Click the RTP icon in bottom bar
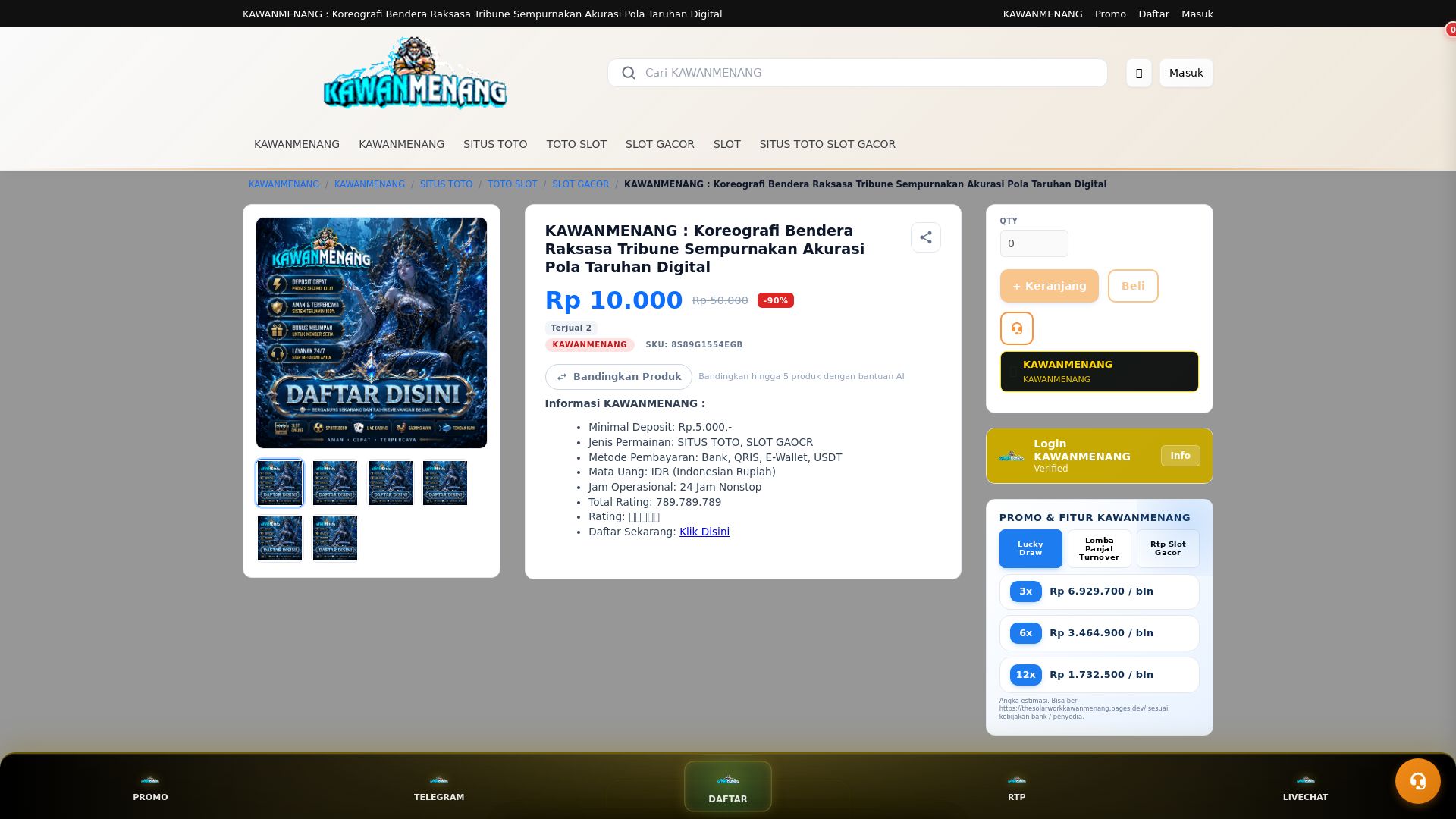The width and height of the screenshot is (1456, 819). coord(1016,780)
